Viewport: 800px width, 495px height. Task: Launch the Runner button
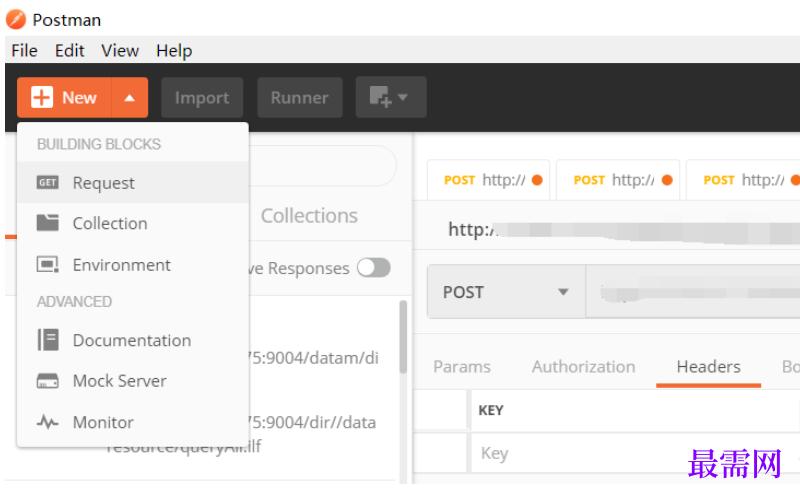coord(299,97)
